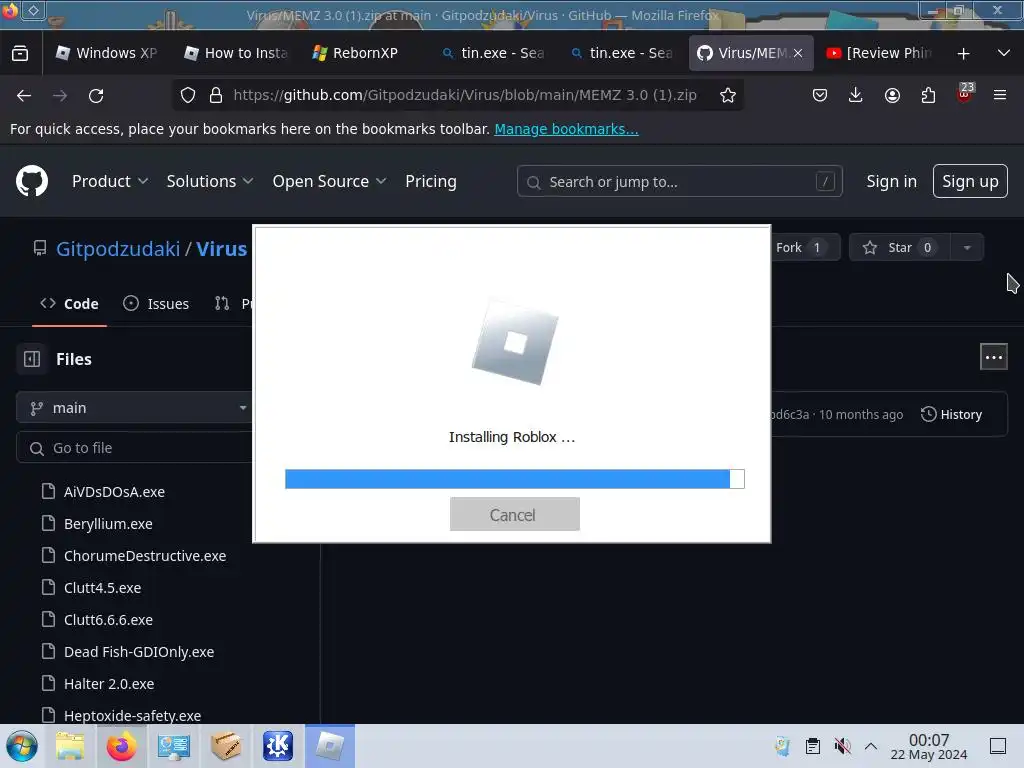Image resolution: width=1024 pixels, height=768 pixels.
Task: Open the clipboard tray icon
Action: pos(812,746)
